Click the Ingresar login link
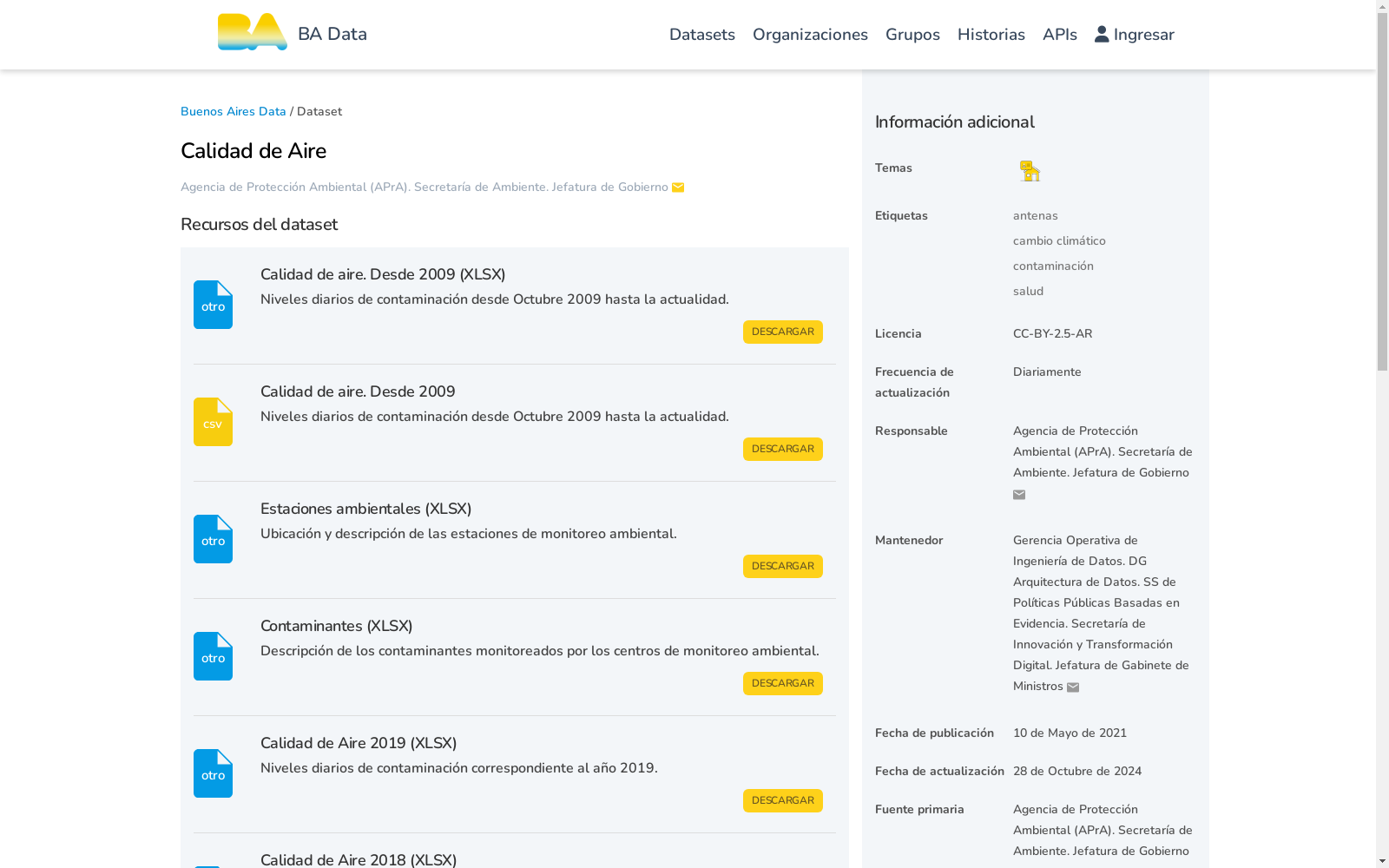 tap(1135, 35)
